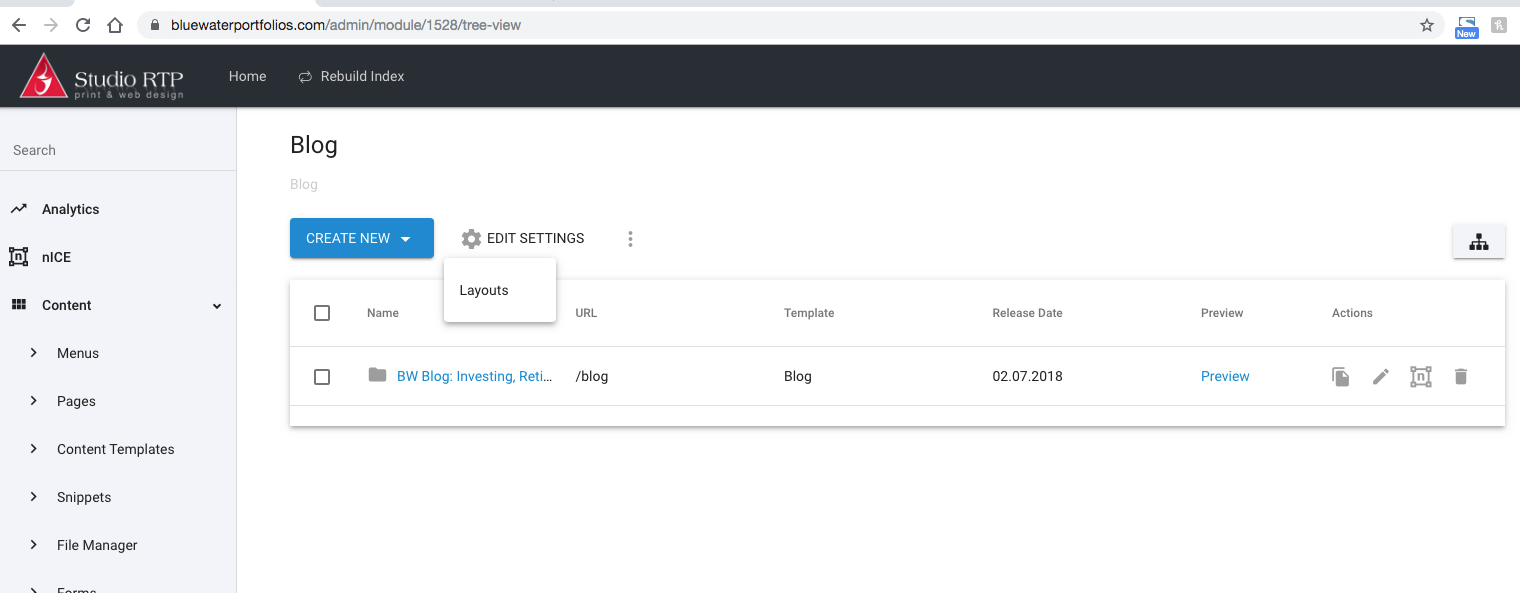Open the Preview link for the blog
The height and width of the screenshot is (593, 1520).
1225,377
